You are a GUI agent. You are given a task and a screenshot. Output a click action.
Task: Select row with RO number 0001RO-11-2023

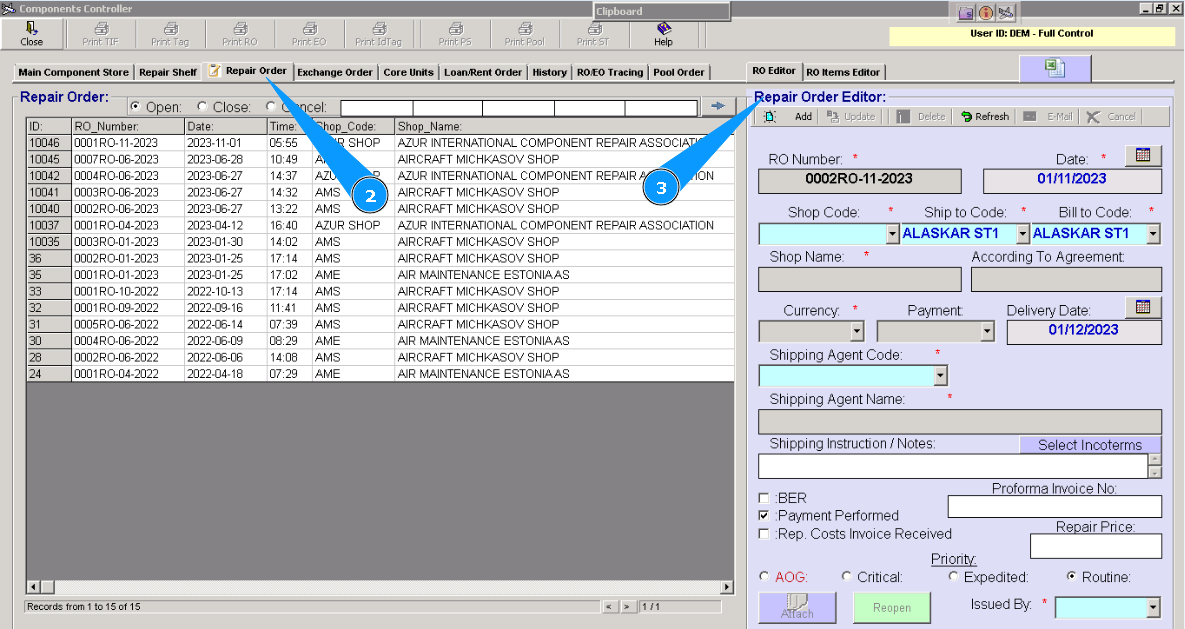pyautogui.click(x=380, y=143)
